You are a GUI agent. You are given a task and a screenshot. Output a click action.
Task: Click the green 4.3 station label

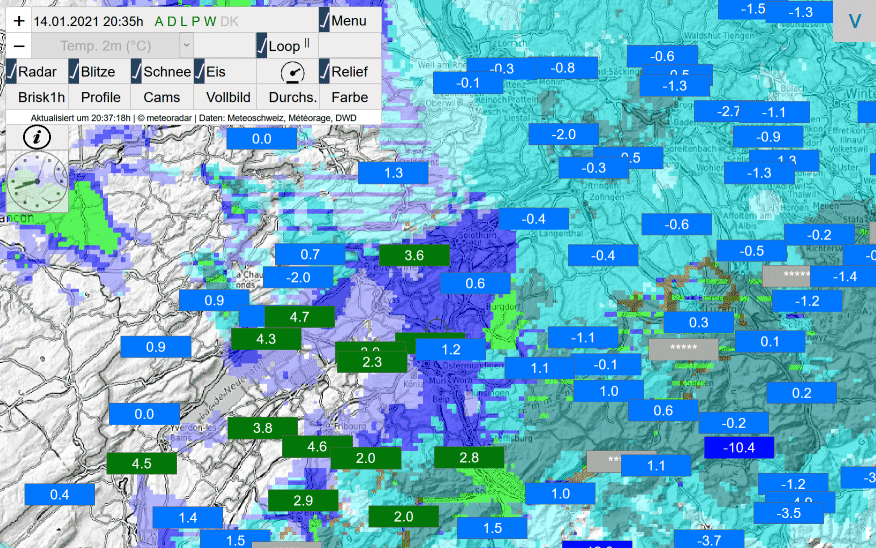[266, 339]
